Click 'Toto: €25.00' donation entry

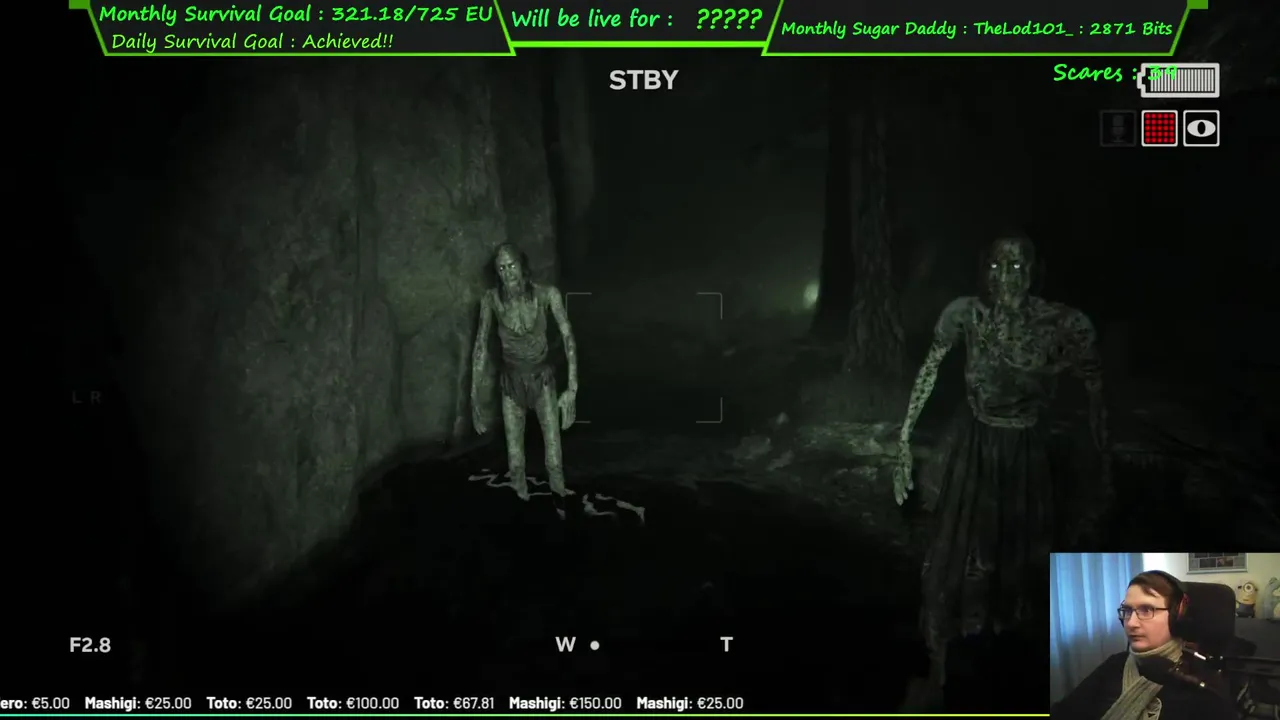click(x=249, y=703)
